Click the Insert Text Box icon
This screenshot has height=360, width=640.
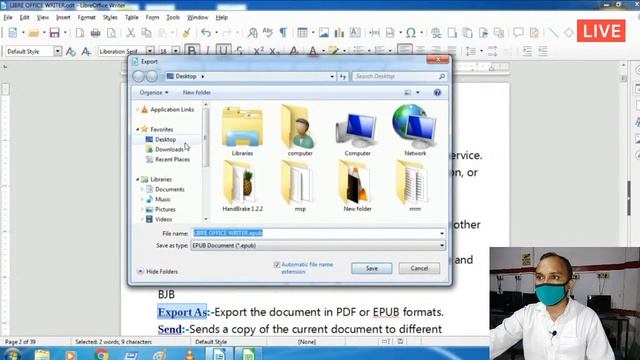[x=355, y=33]
